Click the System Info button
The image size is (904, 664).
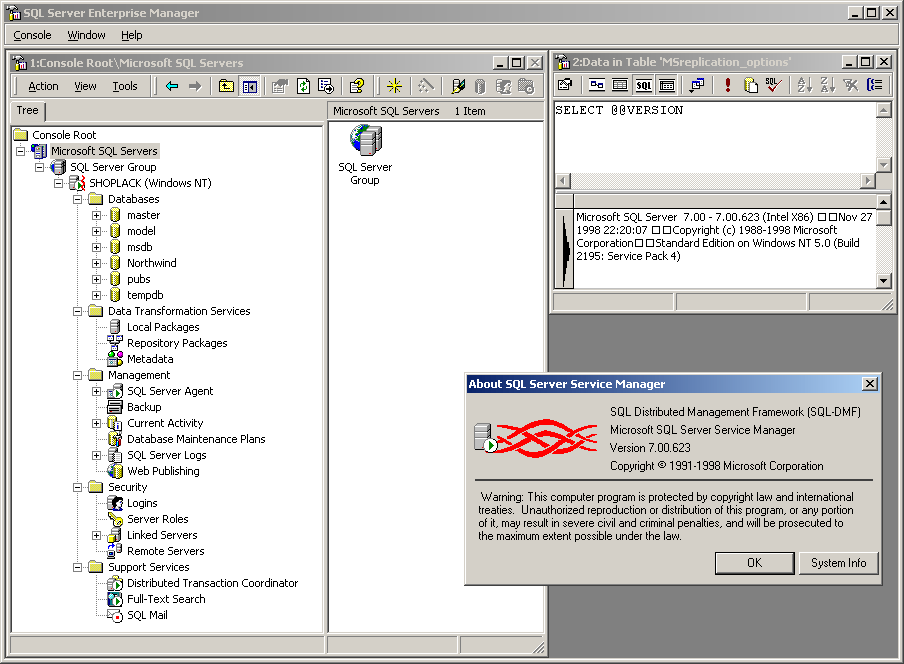(838, 563)
